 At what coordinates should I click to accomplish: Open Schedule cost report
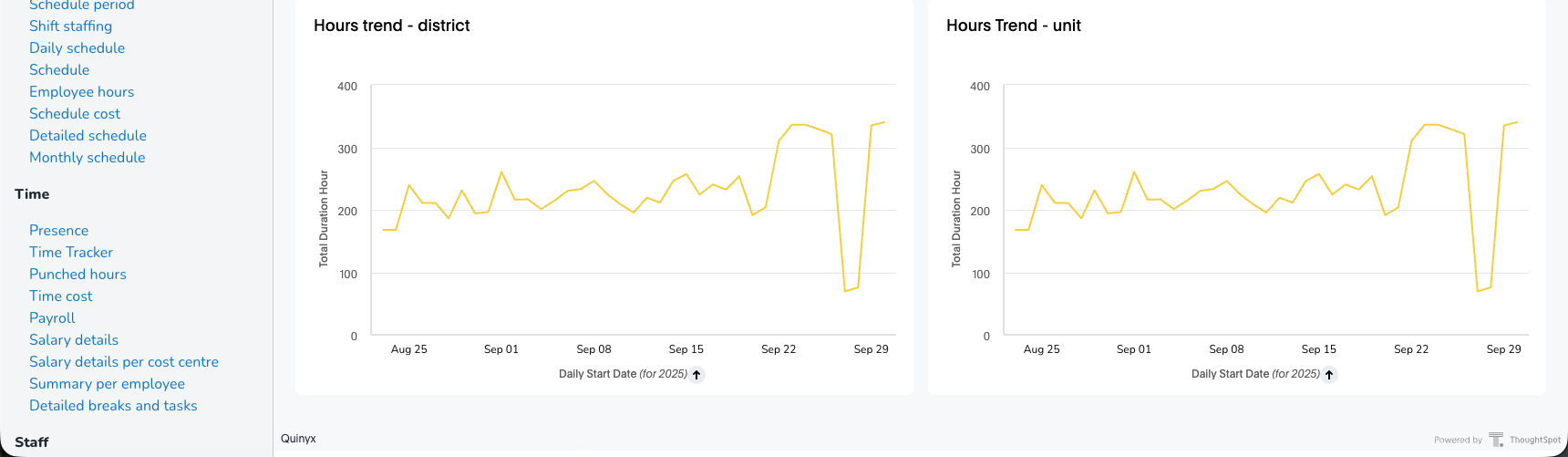click(x=75, y=114)
